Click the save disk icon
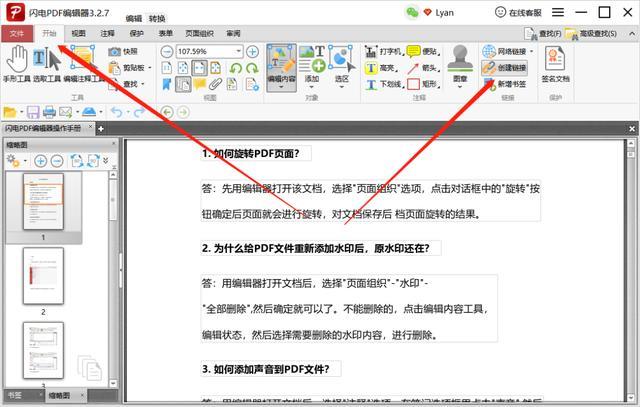This screenshot has width=640, height=407. pyautogui.click(x=33, y=112)
